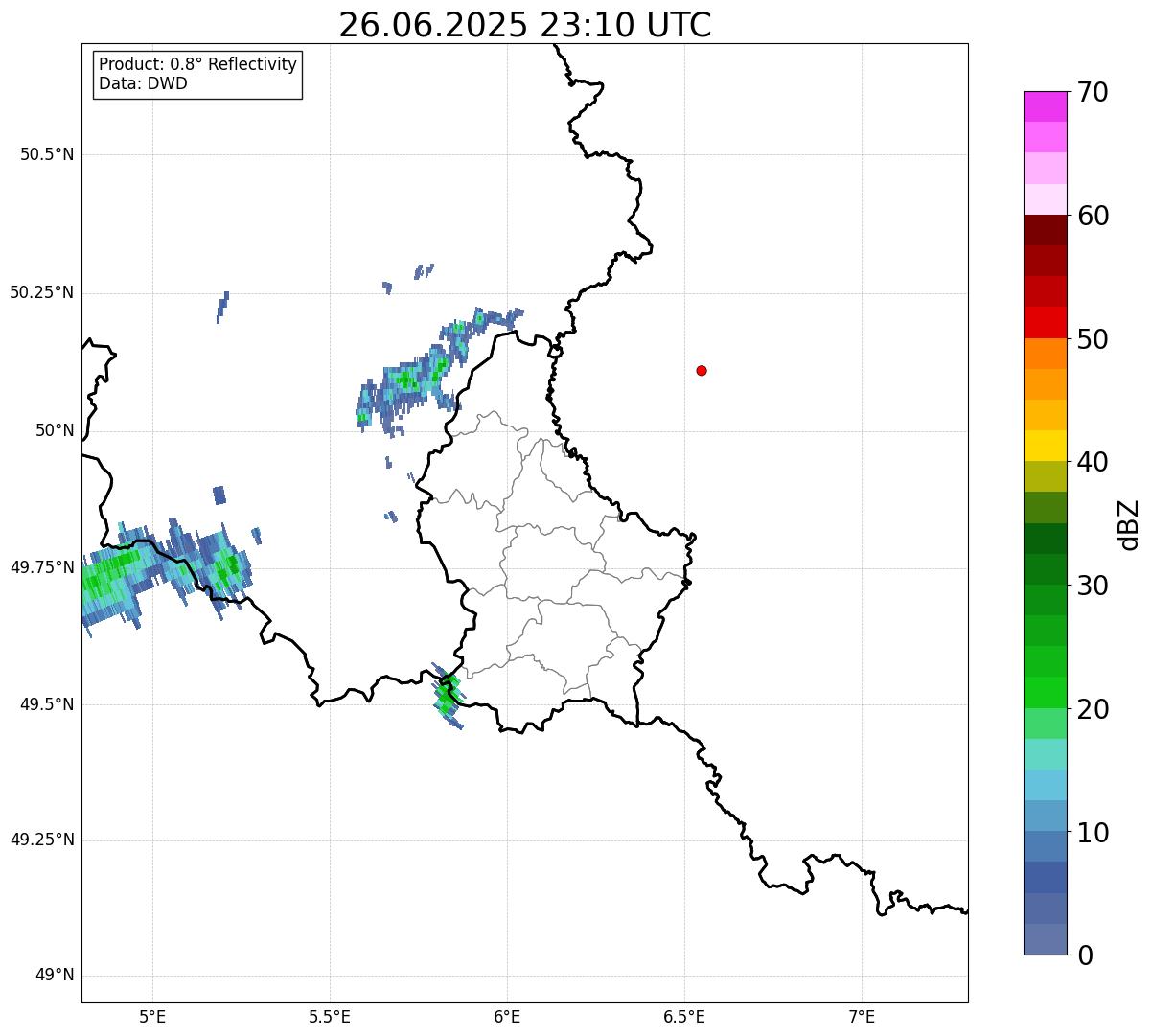Click the colorbar value 20
Viewport: 1152px width, 1036px height.
click(1093, 709)
